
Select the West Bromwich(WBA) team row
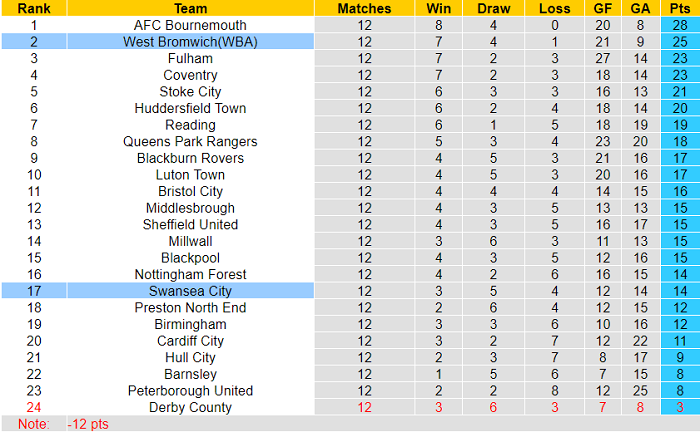coord(190,42)
